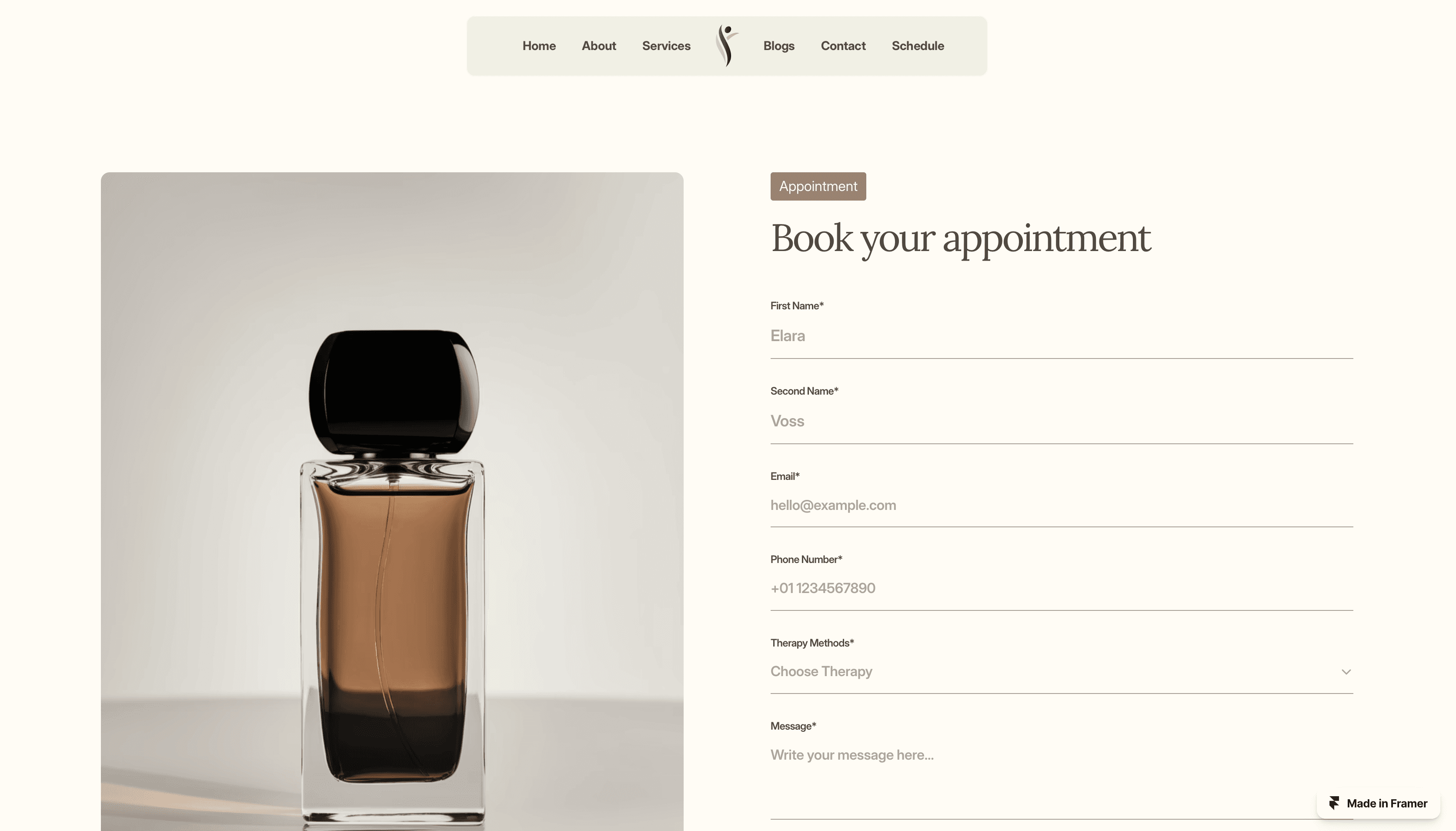Focus the First Name field showing Elara
Viewport: 1456px width, 831px height.
coord(1062,336)
